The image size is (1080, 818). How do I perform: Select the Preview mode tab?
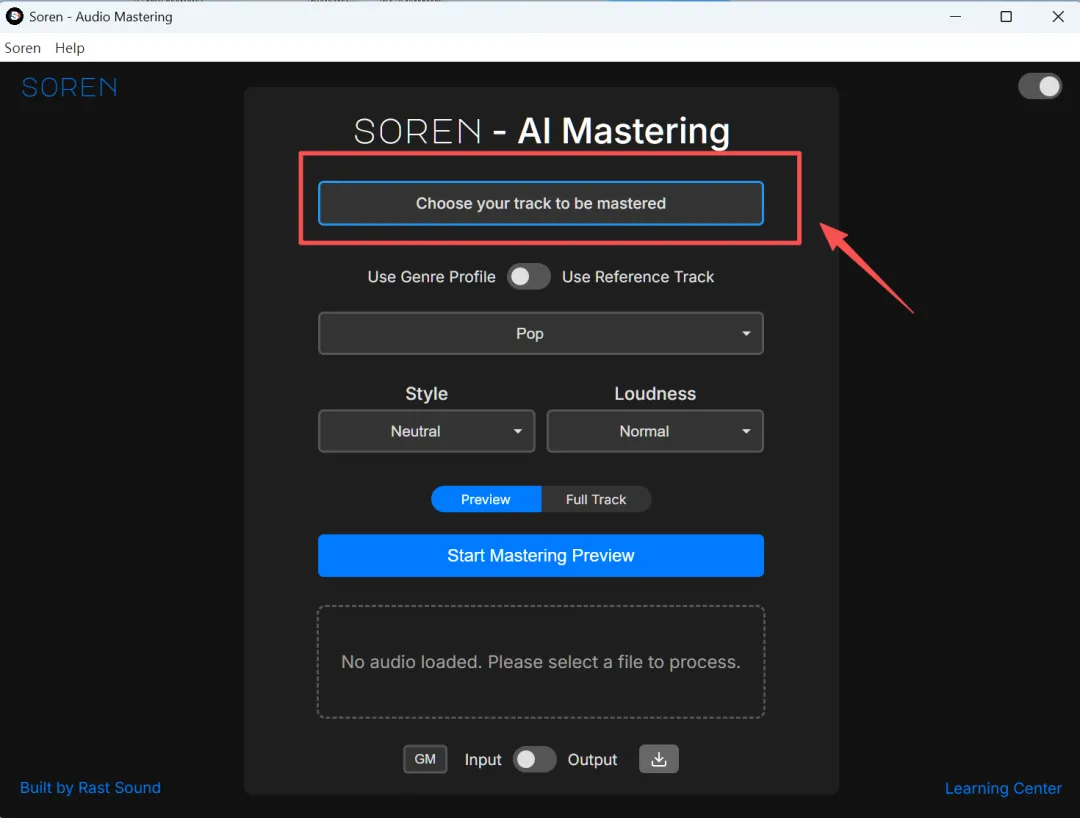(x=486, y=499)
